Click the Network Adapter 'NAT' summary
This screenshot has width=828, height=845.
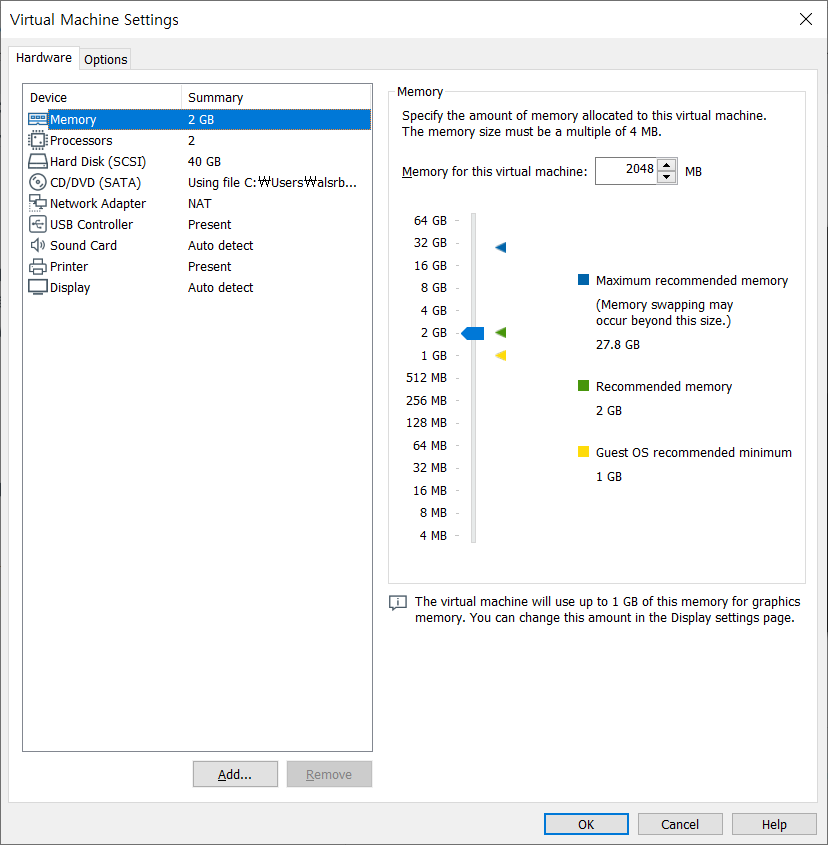(199, 203)
